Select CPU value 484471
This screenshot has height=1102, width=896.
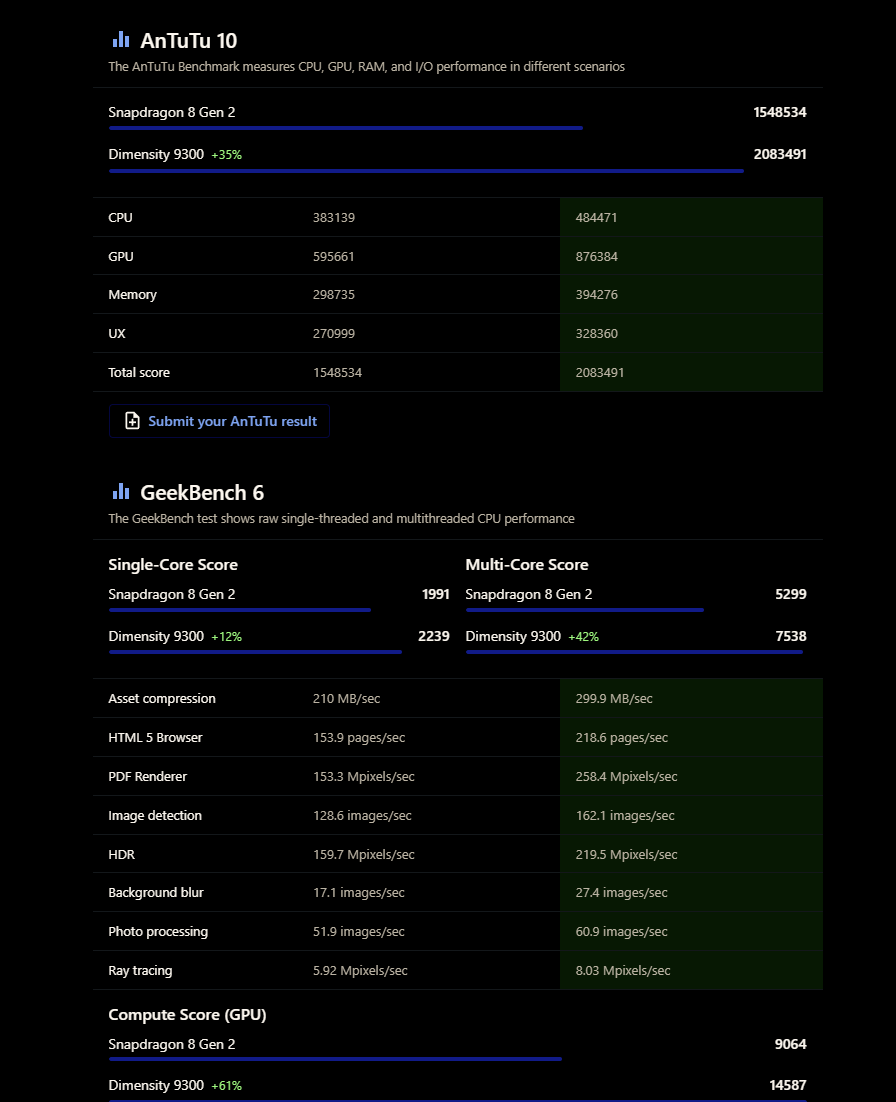pyautogui.click(x=597, y=218)
